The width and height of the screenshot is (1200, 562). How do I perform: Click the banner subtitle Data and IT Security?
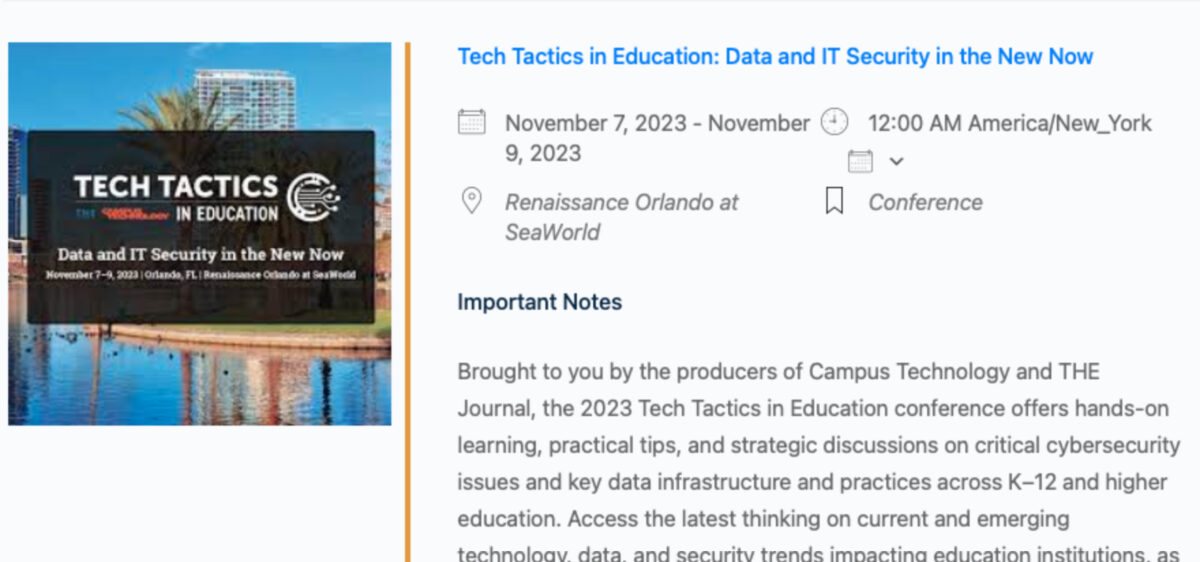[200, 254]
